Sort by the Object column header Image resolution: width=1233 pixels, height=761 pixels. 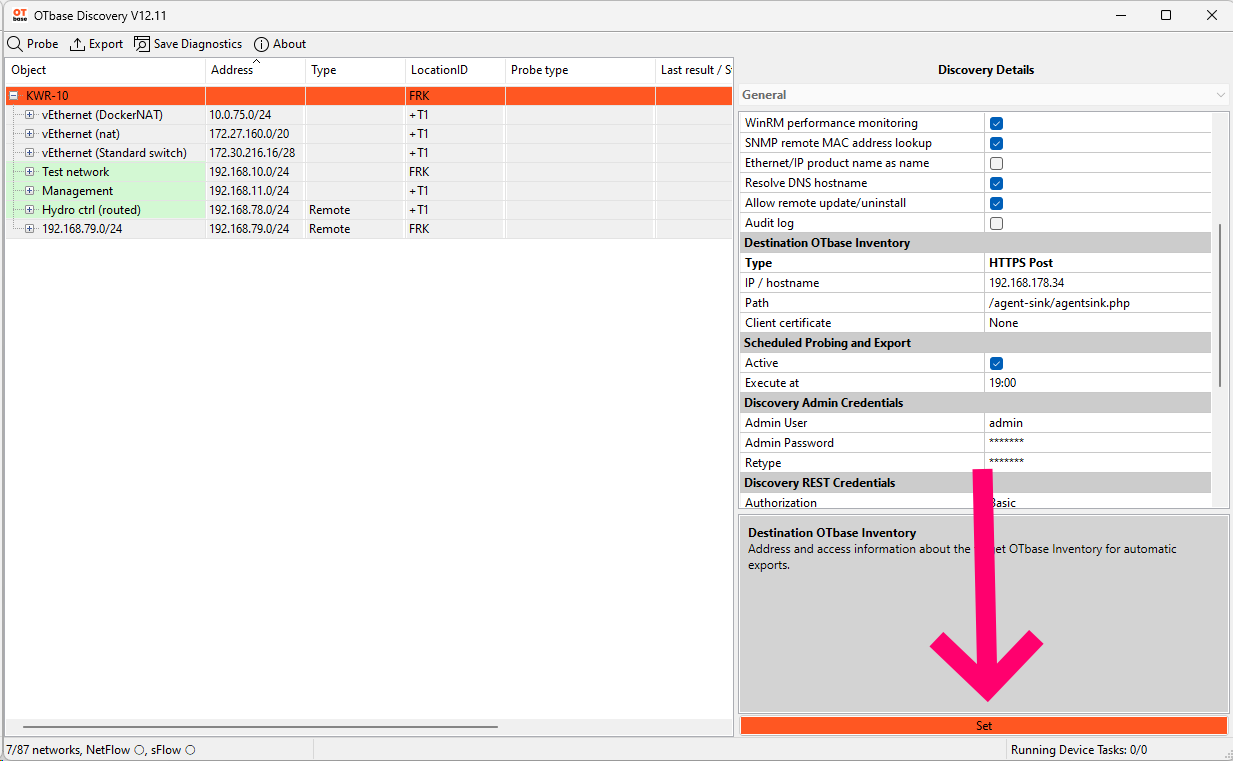106,70
